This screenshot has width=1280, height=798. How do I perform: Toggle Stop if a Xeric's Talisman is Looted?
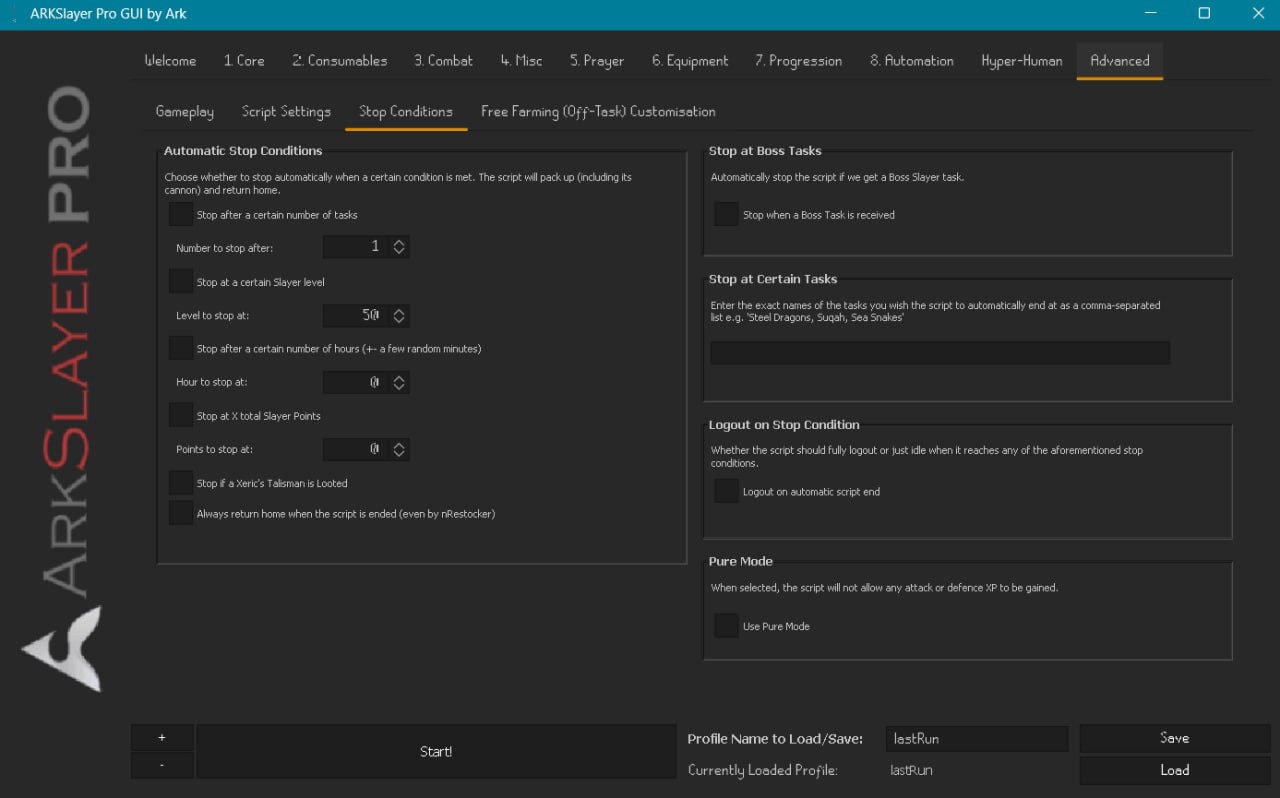coord(181,483)
